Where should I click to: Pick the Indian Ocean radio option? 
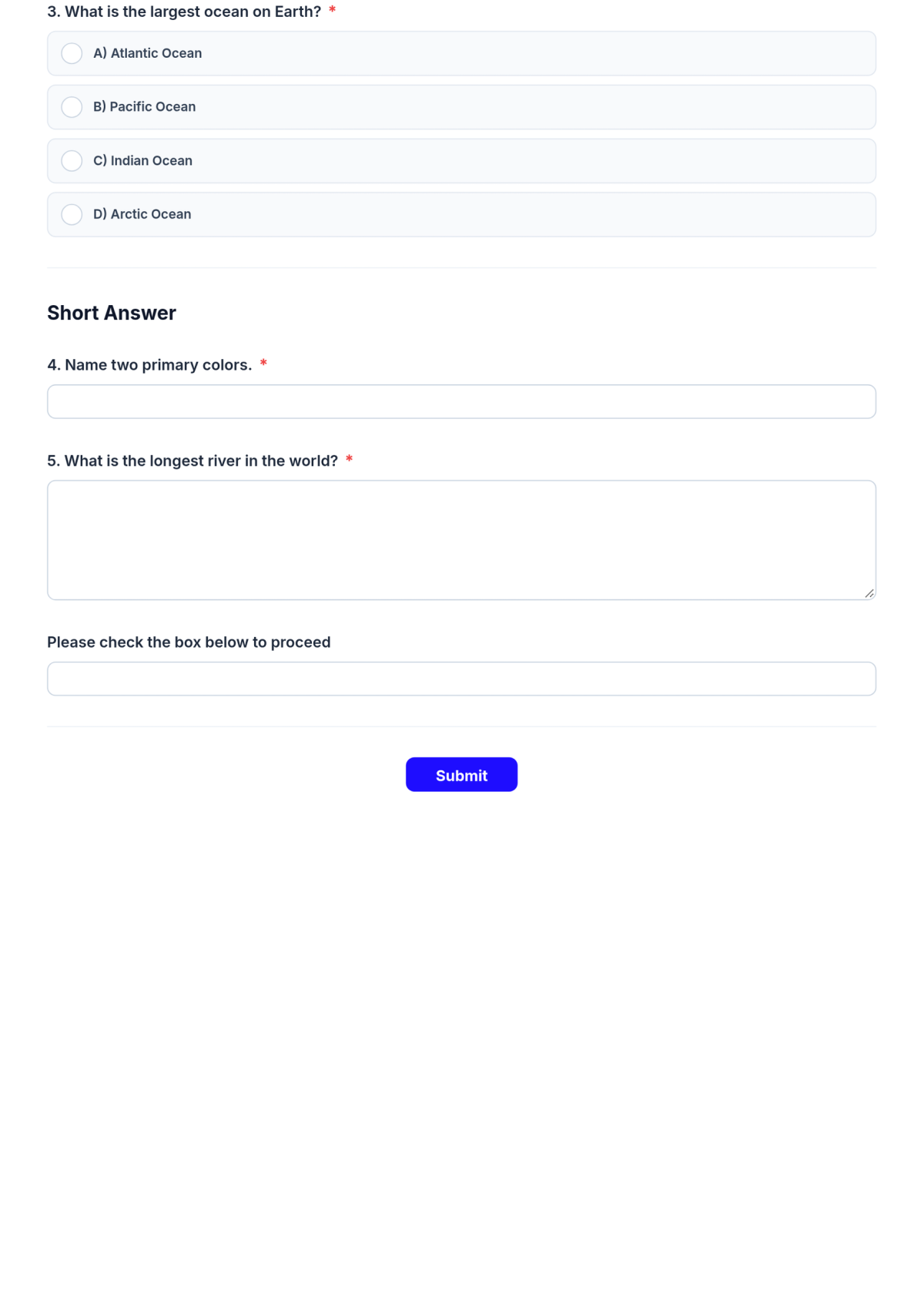click(72, 161)
